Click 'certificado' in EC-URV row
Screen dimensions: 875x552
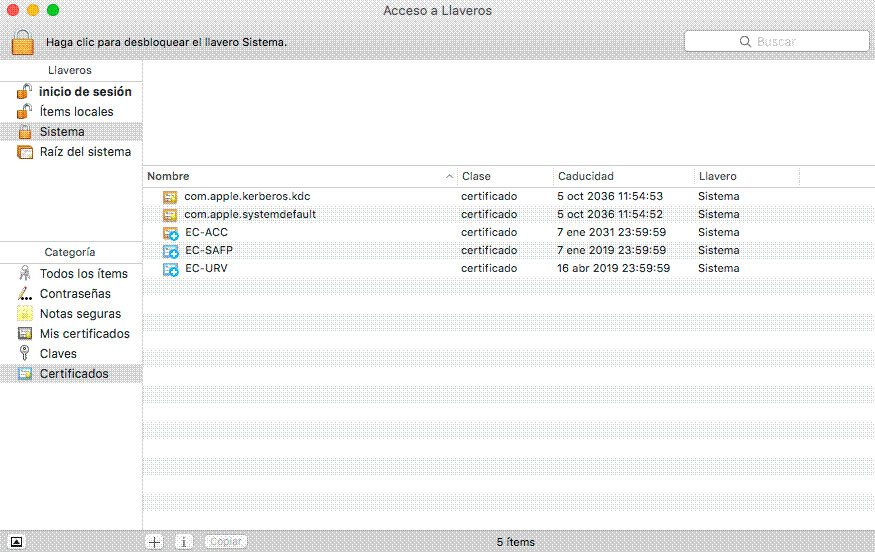[489, 268]
